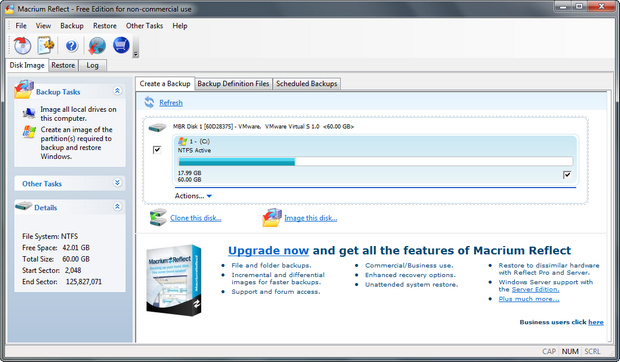620x362 pixels.
Task: Click the MBR Disk 1 VMware description text
Action: (263, 126)
